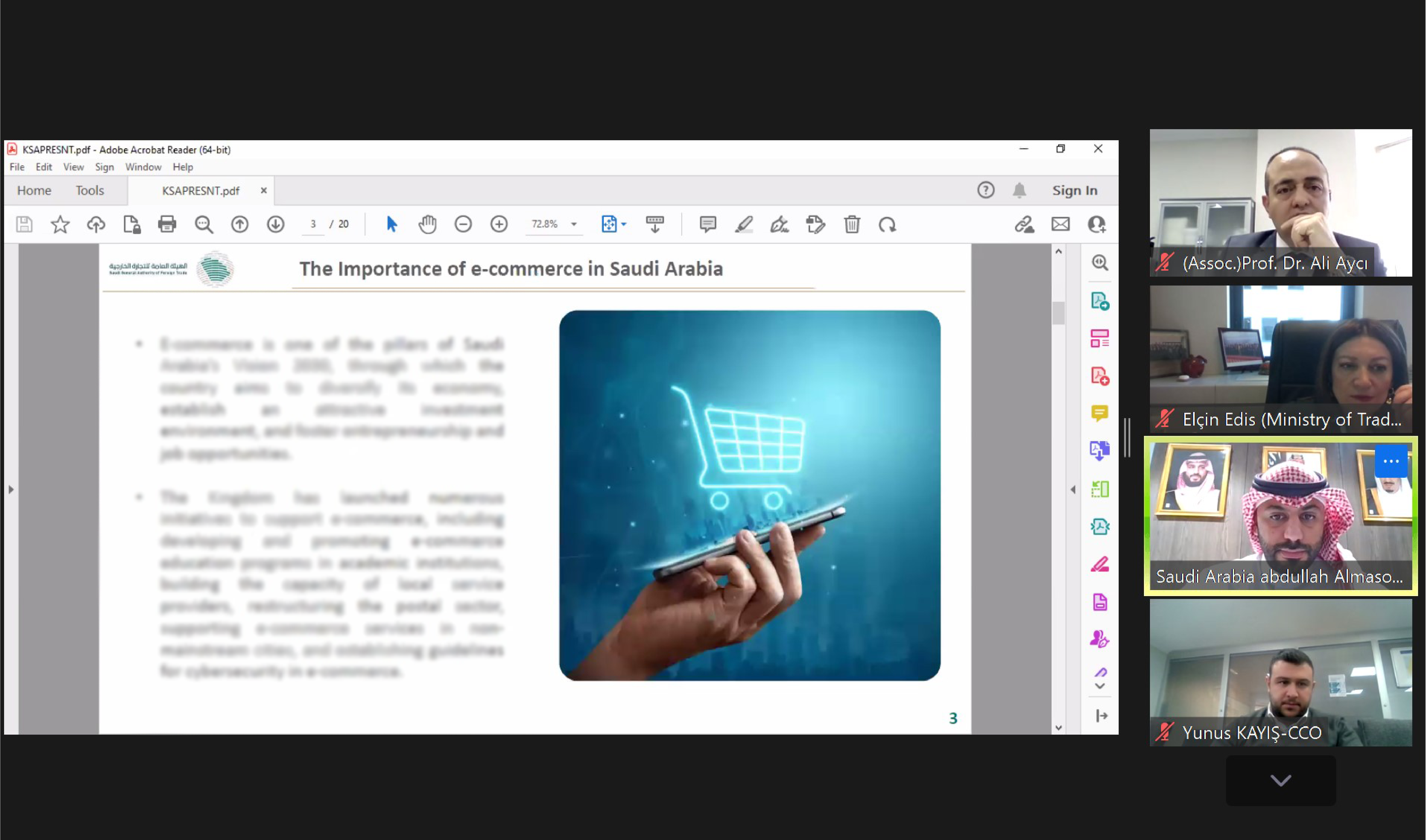Image resolution: width=1426 pixels, height=840 pixels.
Task: Click the trash delete icon
Action: tap(852, 224)
